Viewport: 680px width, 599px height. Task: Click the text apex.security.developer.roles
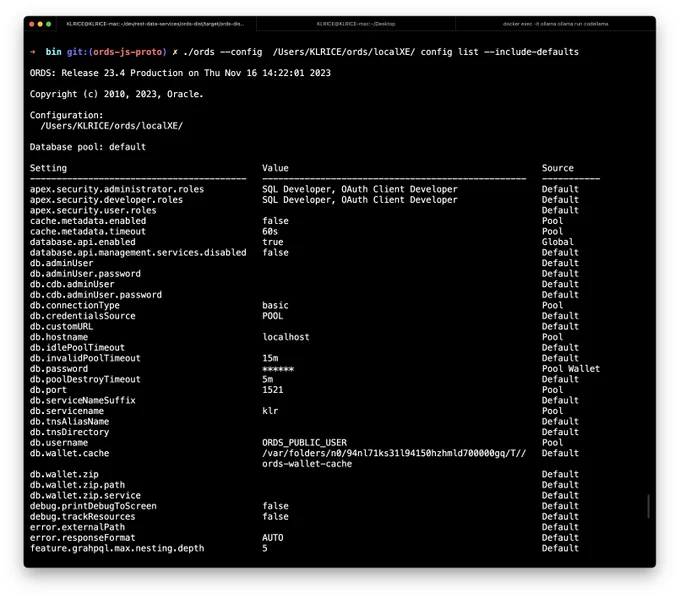pyautogui.click(x=106, y=200)
